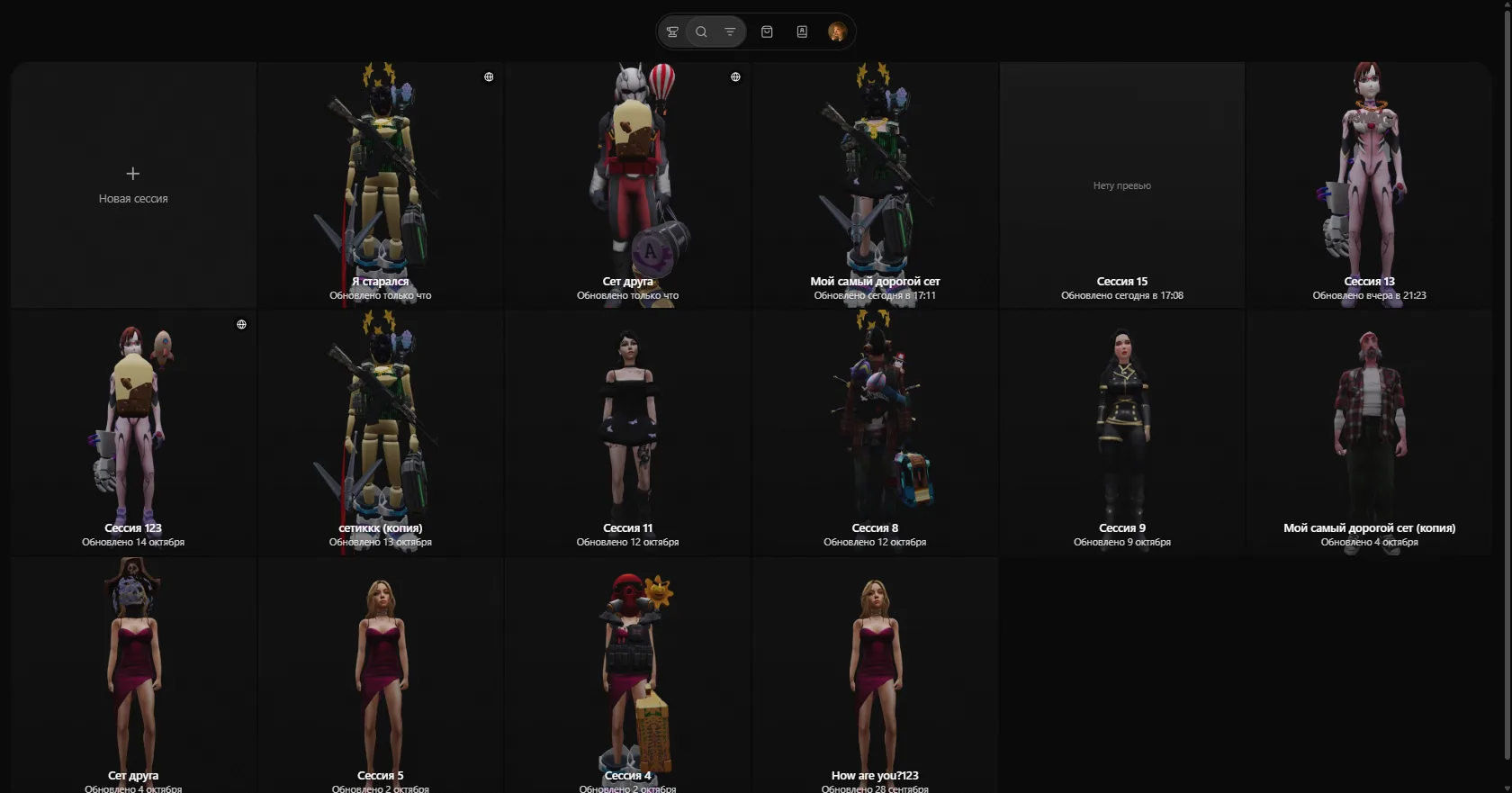
Task: Click globe icon on first 'Сет друга' card
Action: 735,77
